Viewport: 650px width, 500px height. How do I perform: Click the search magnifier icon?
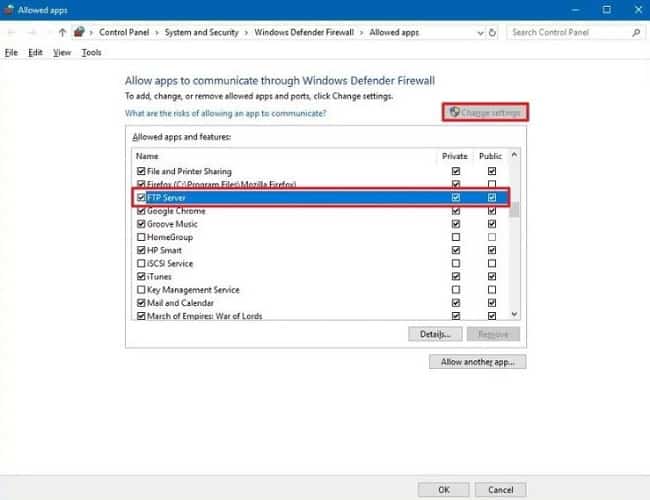[x=636, y=32]
